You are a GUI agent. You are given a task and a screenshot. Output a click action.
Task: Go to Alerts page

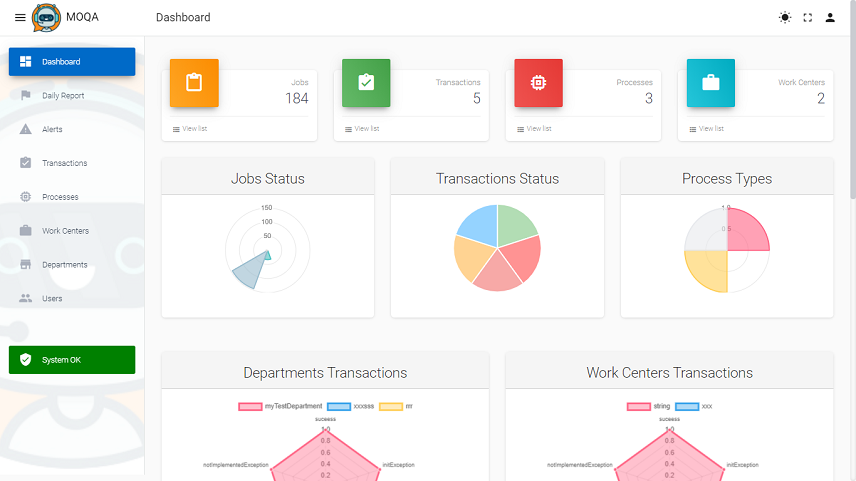click(72, 129)
